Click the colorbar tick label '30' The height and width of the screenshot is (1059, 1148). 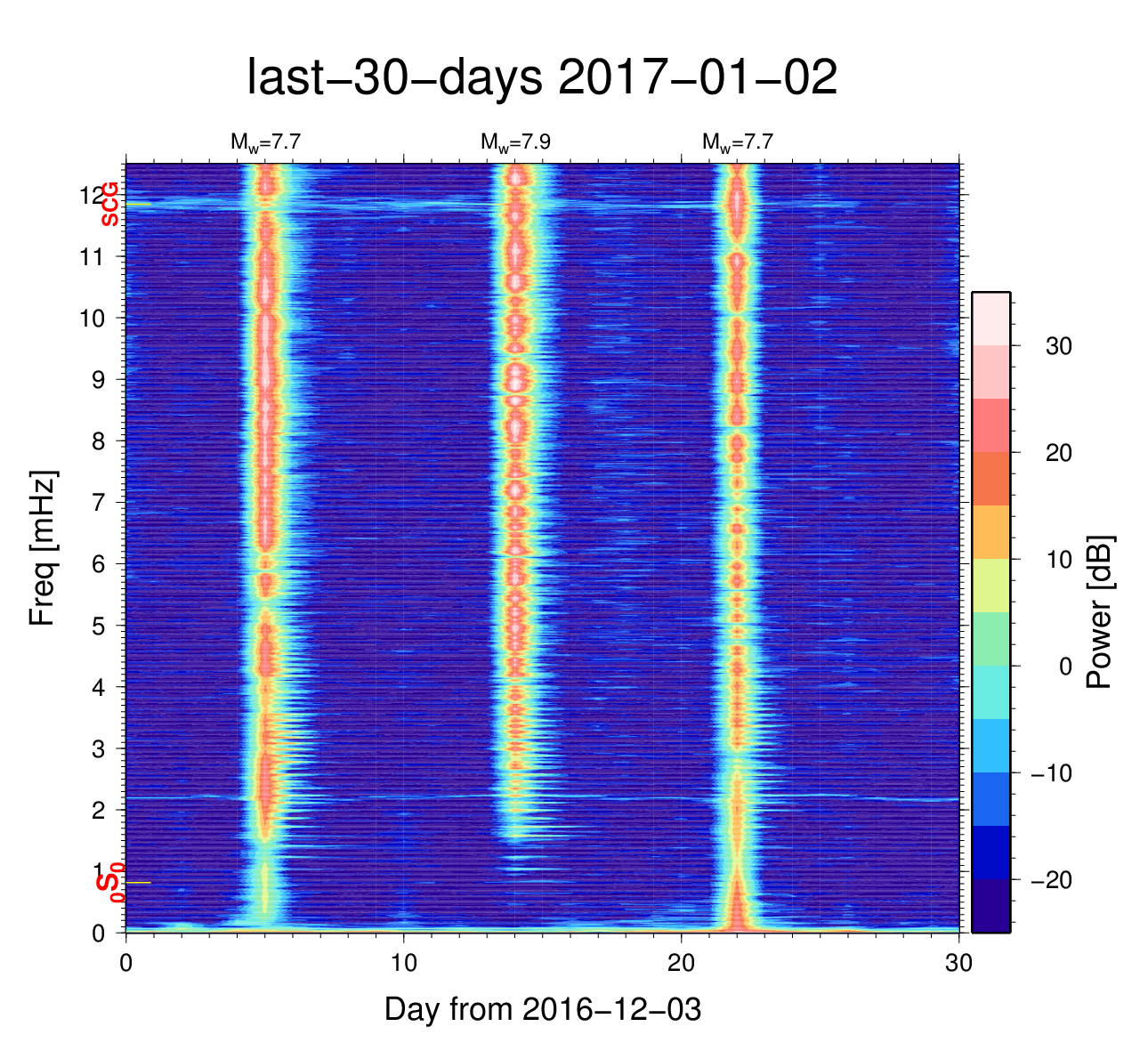(x=1058, y=346)
